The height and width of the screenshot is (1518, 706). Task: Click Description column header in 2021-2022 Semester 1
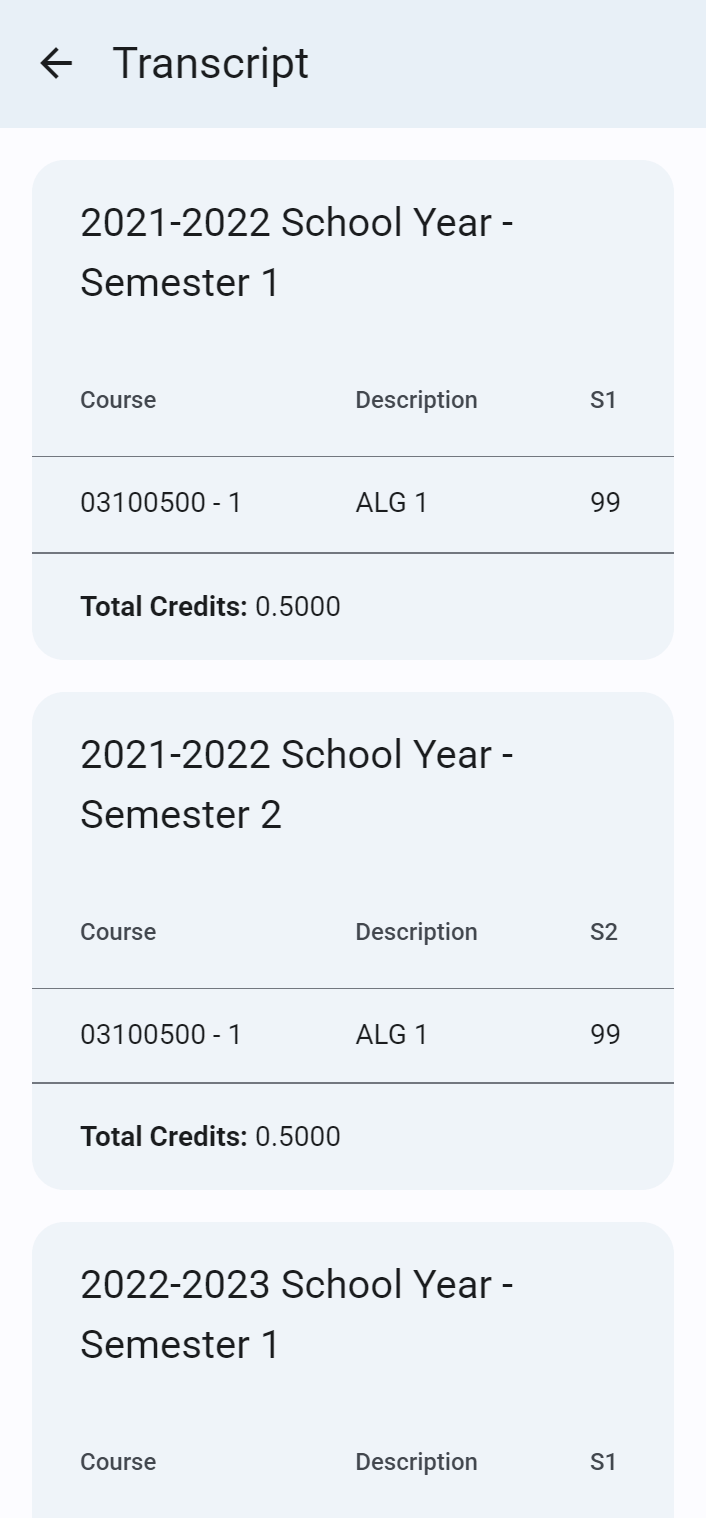(x=416, y=400)
